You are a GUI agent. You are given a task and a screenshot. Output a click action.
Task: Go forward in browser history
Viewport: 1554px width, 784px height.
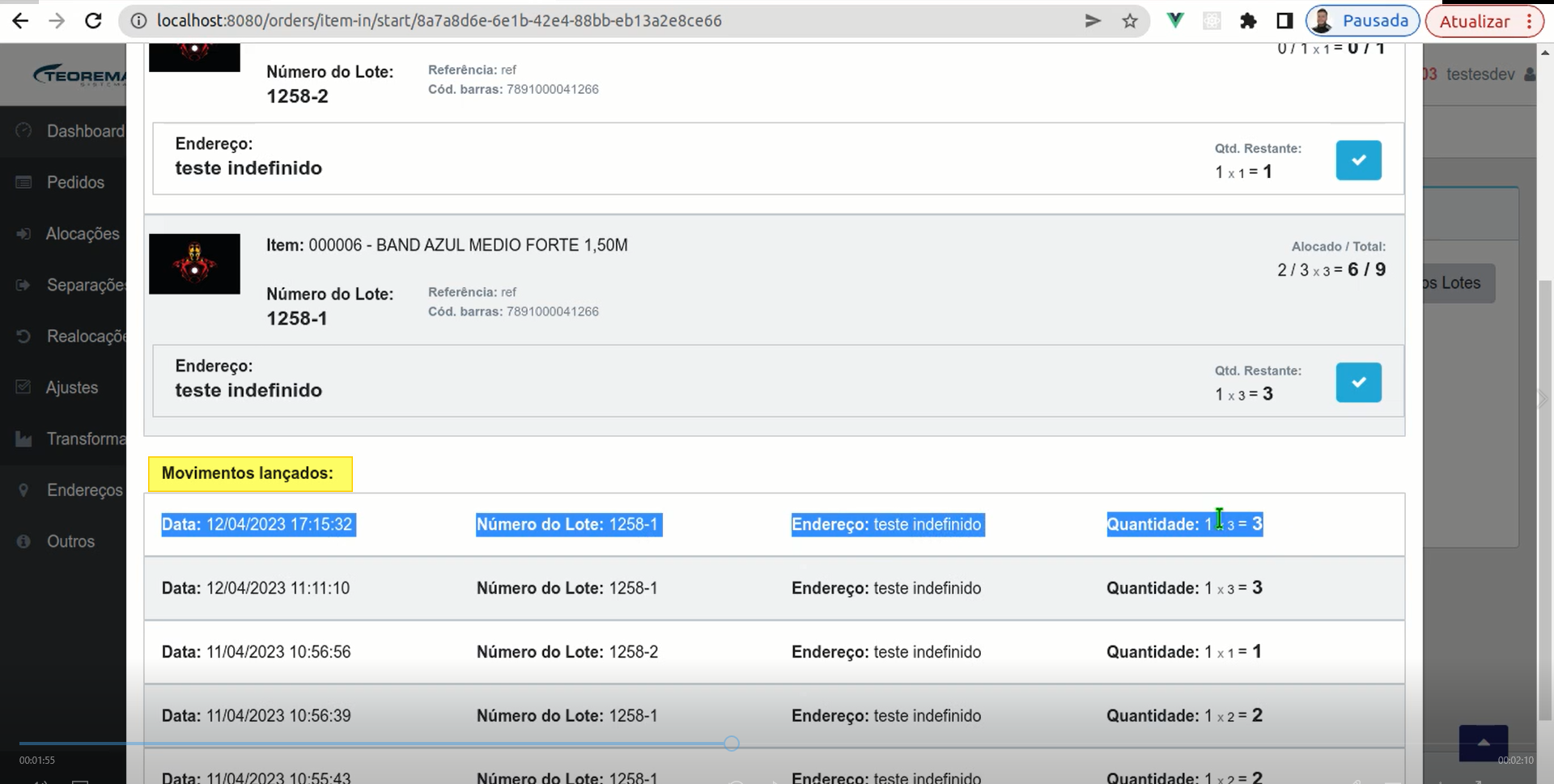57,21
